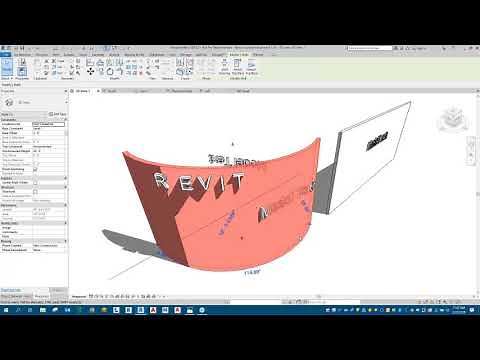Switch to the Architecture ribbon tab
This screenshot has height=360, width=480.
coord(22,55)
